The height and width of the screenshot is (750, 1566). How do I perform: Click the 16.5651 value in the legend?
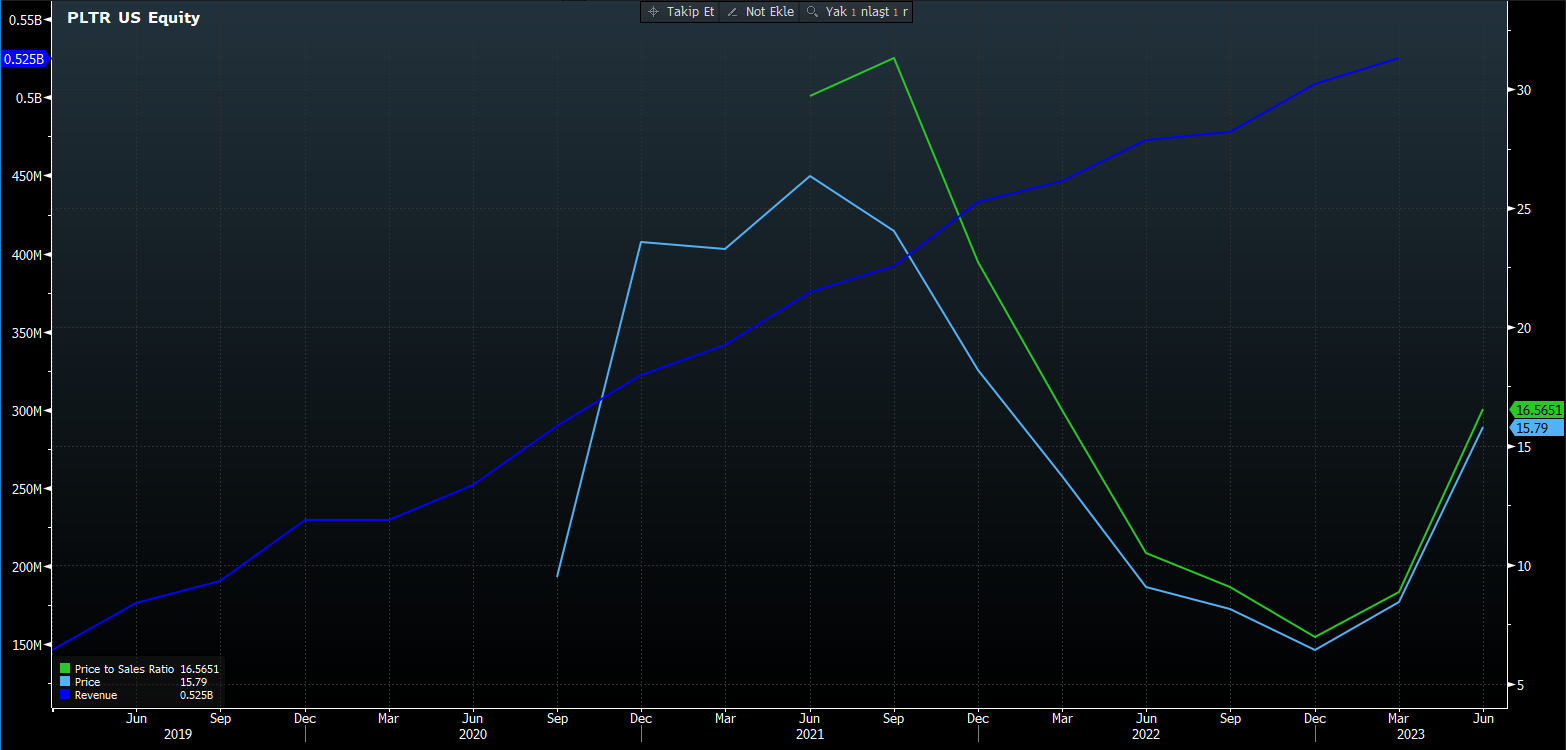click(x=199, y=668)
